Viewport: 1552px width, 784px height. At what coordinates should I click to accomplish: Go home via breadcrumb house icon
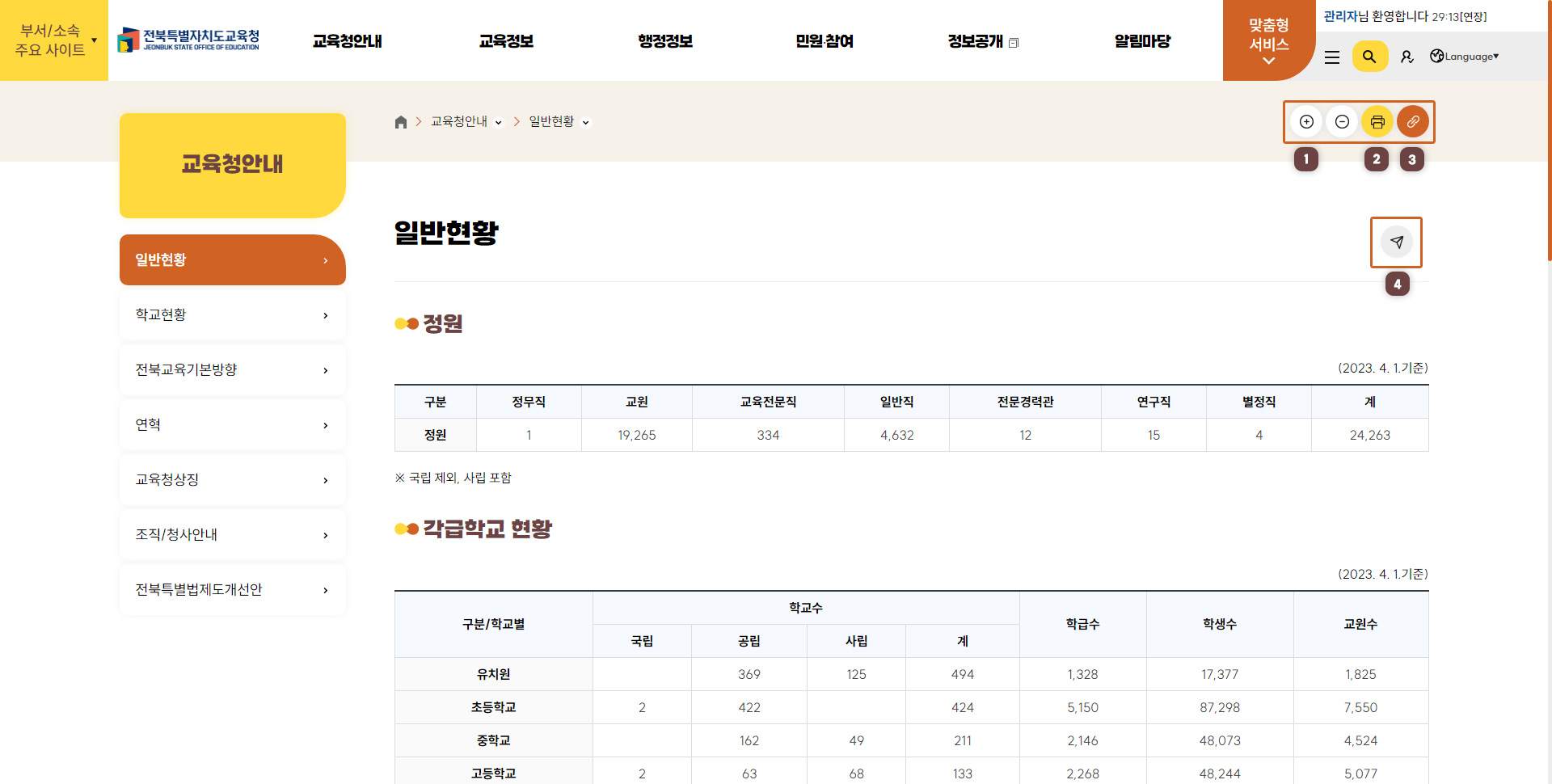401,122
